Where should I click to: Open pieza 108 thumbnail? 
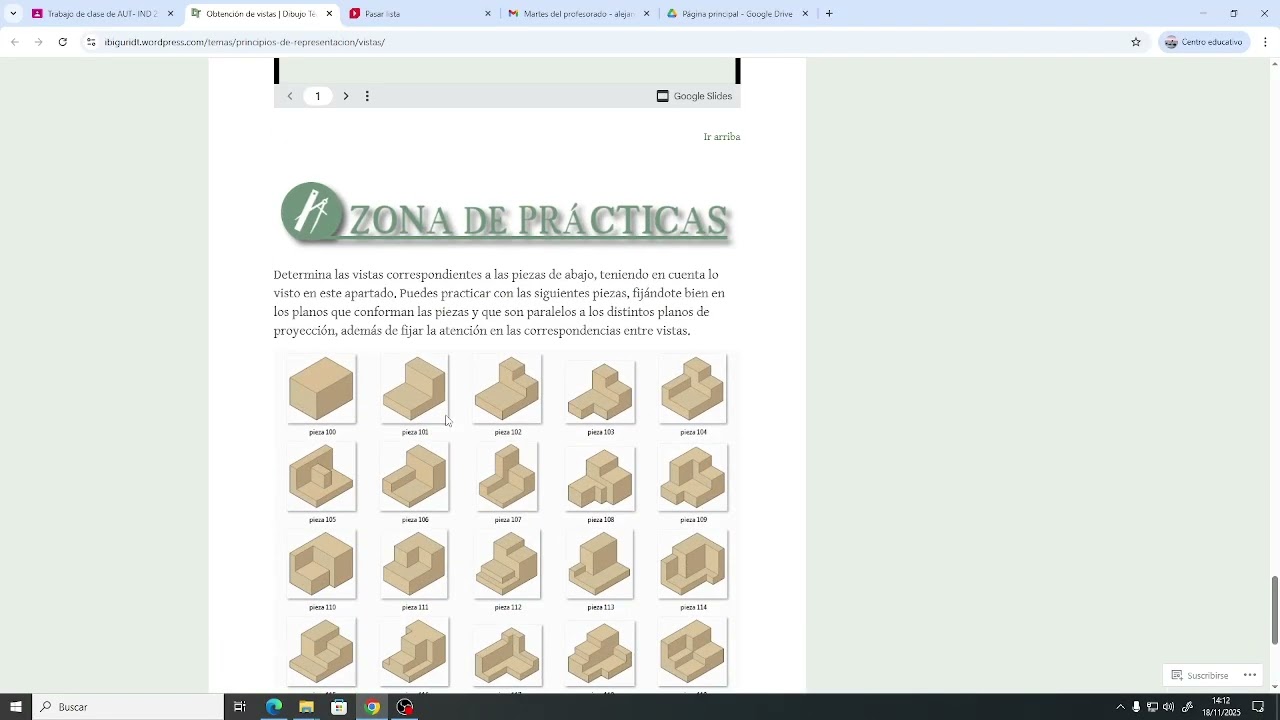(x=600, y=478)
